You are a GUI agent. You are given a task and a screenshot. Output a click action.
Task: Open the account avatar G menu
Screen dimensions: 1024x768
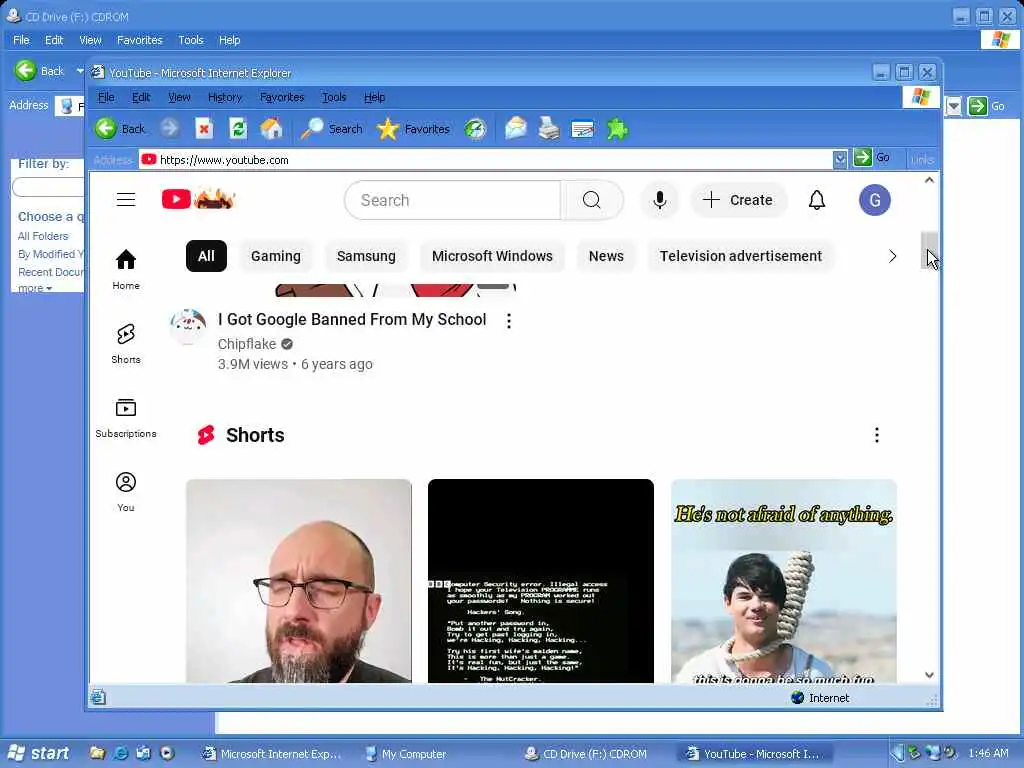pyautogui.click(x=874, y=200)
